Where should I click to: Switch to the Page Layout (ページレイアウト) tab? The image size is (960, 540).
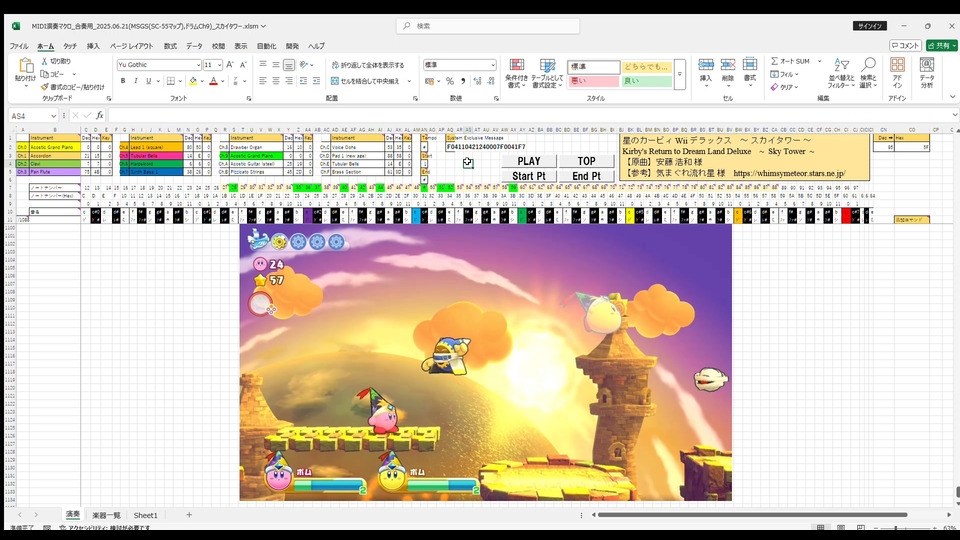(132, 46)
